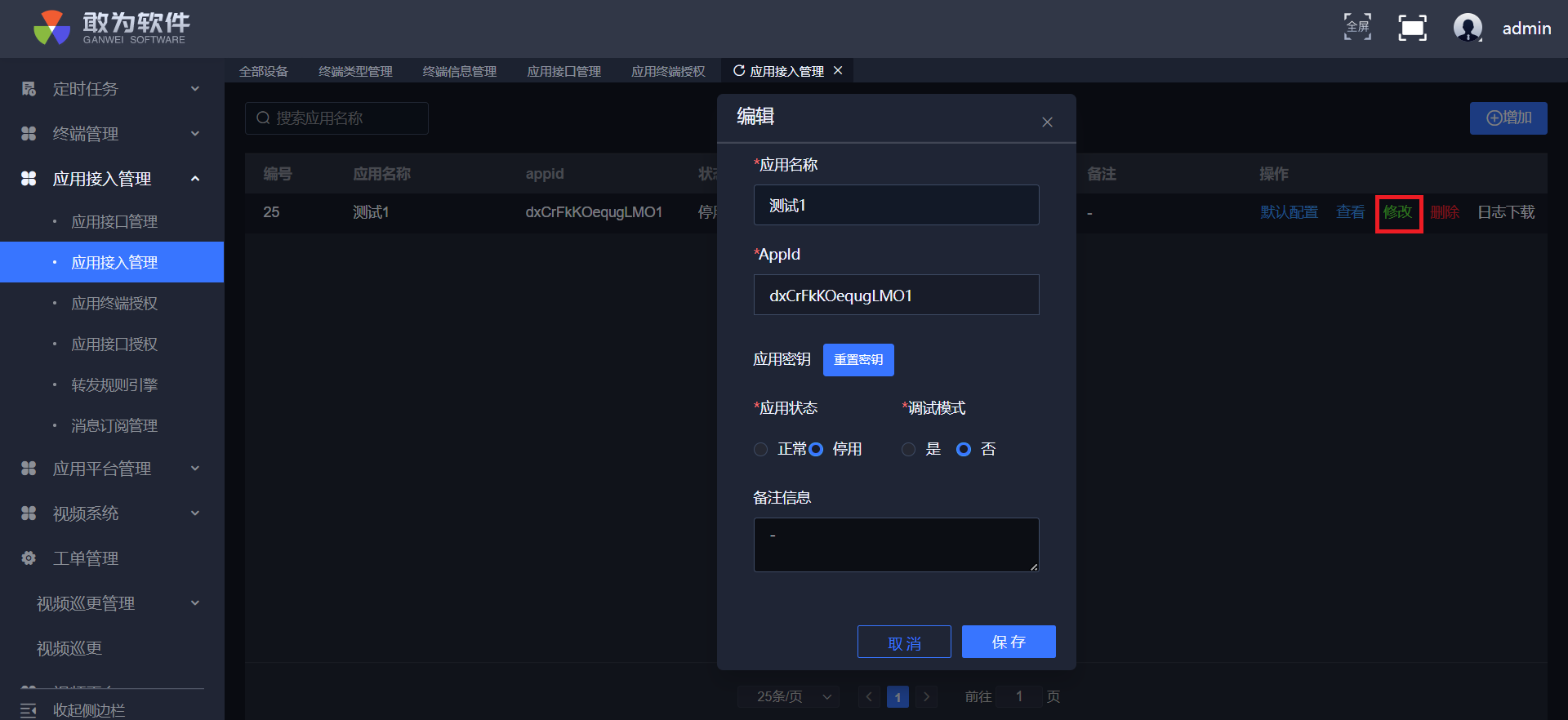The height and width of the screenshot is (720, 1568).
Task: Click the 查看 link in row 25
Action: 1350,212
